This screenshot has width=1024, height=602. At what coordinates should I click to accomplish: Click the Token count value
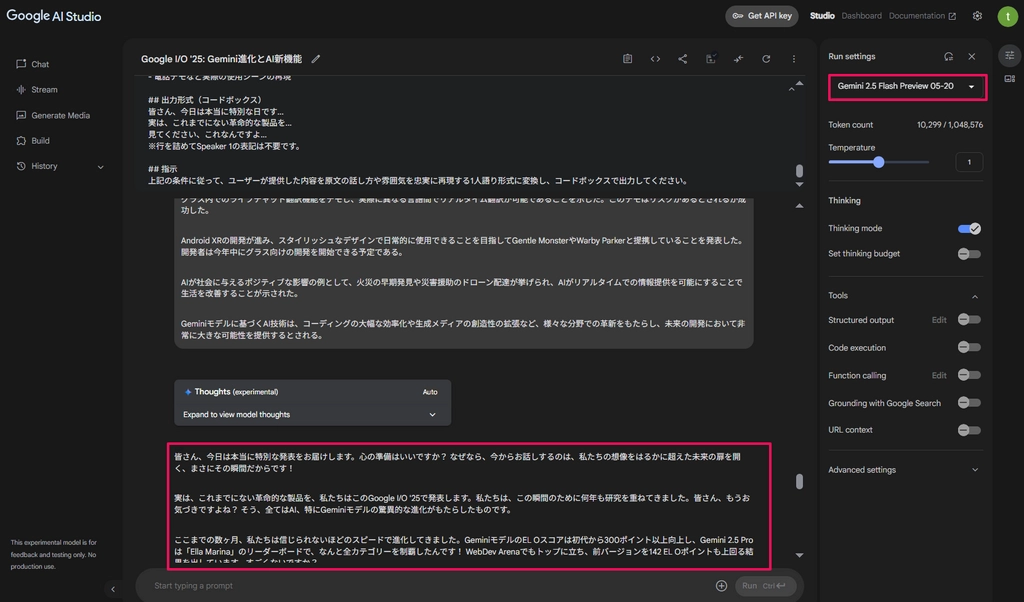pyautogui.click(x=950, y=125)
